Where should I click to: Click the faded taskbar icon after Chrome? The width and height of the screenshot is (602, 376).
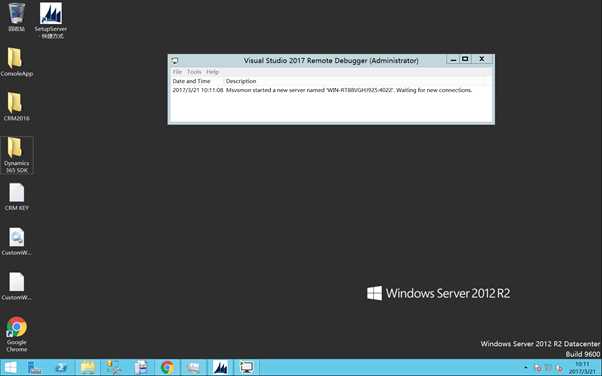[x=194, y=368]
